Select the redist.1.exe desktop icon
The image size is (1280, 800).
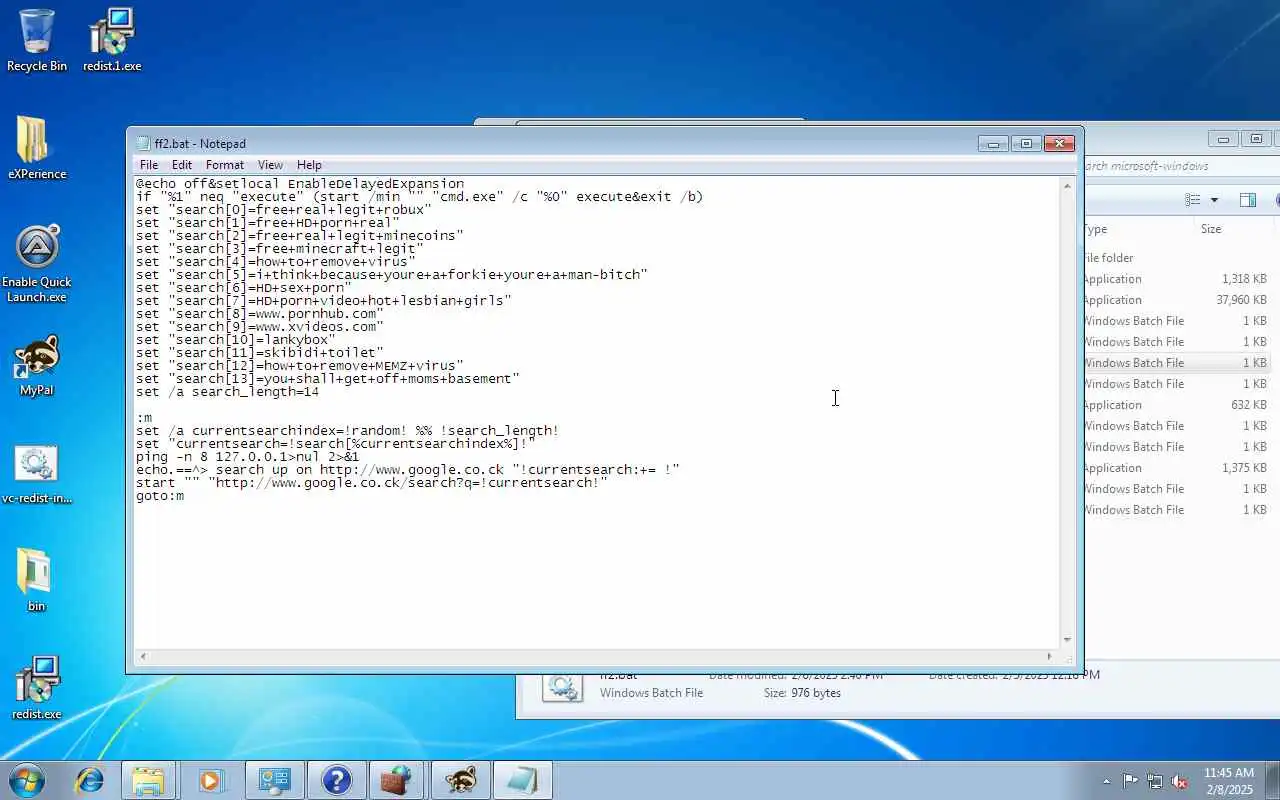(112, 40)
